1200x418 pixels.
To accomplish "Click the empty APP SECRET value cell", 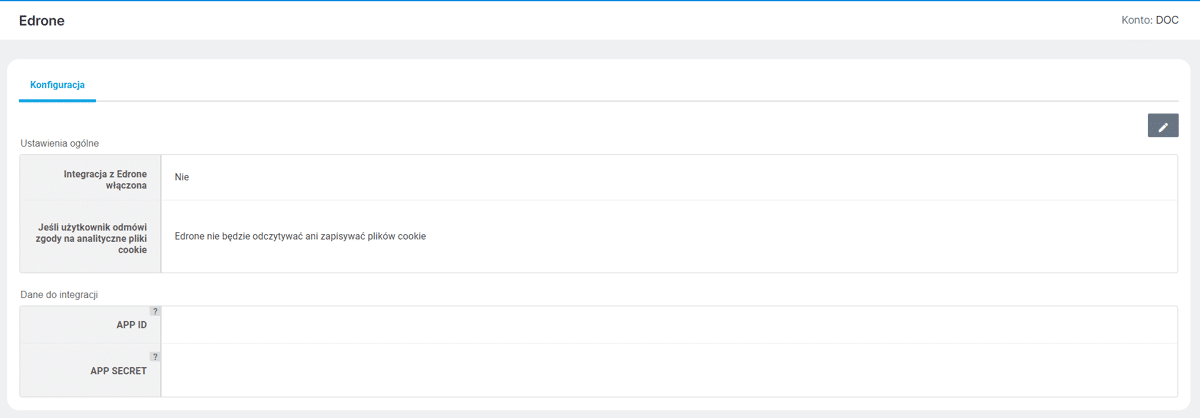I will tap(669, 370).
